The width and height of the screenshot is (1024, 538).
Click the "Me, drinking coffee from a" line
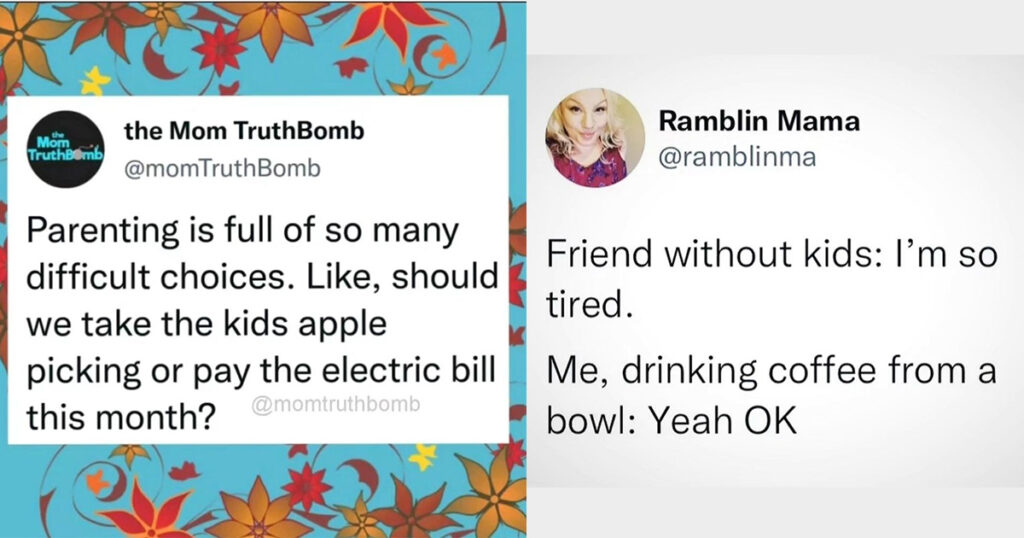(x=771, y=371)
